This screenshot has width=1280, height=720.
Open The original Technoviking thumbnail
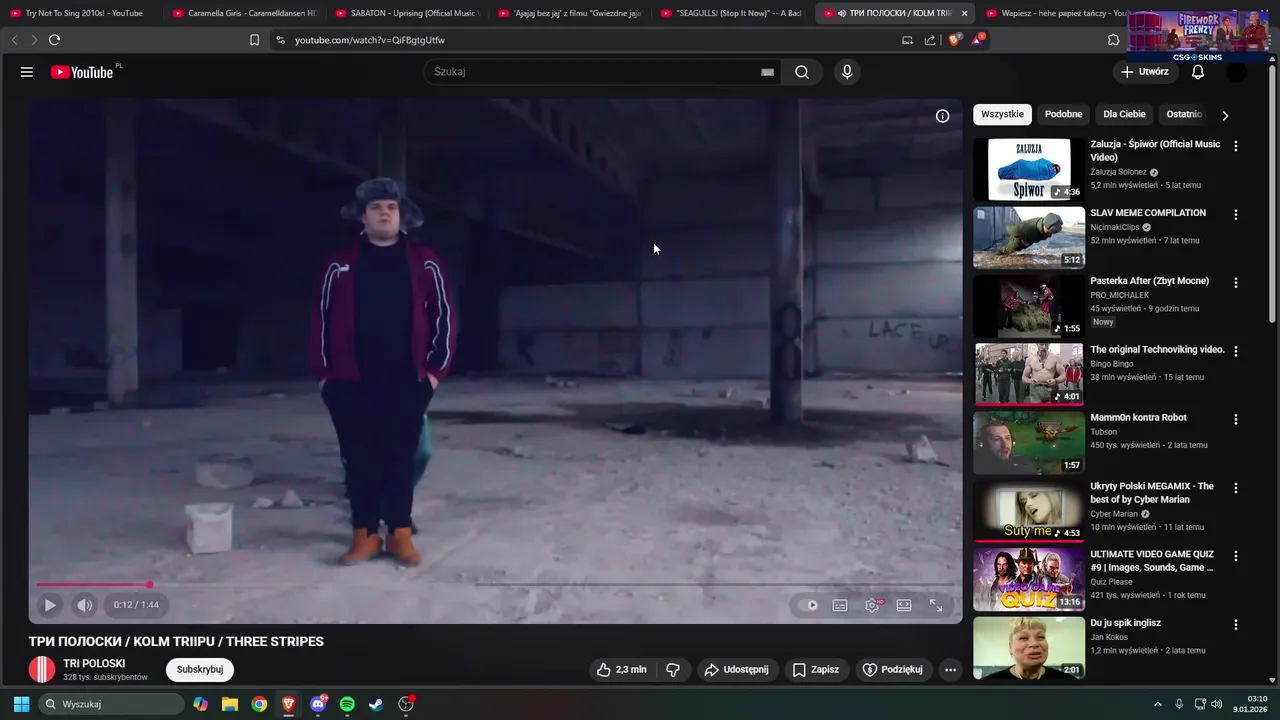pyautogui.click(x=1029, y=374)
